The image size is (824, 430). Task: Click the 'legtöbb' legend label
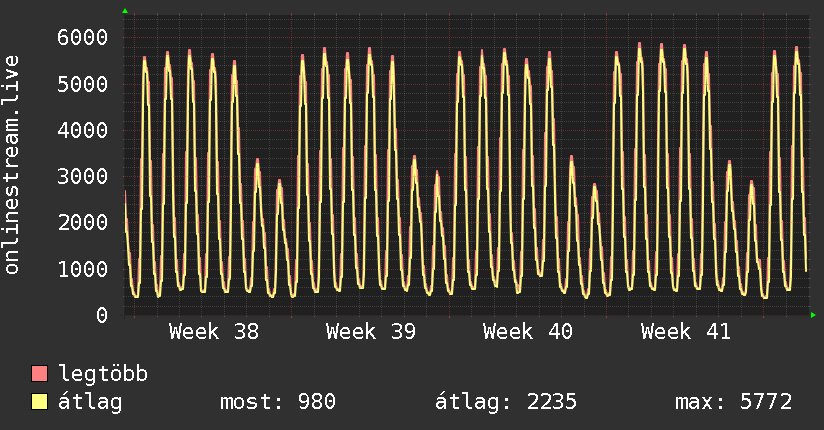click(103, 374)
